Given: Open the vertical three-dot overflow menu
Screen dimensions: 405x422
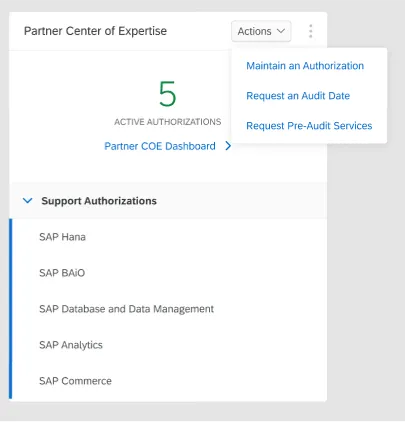Looking at the screenshot, I should pos(311,31).
